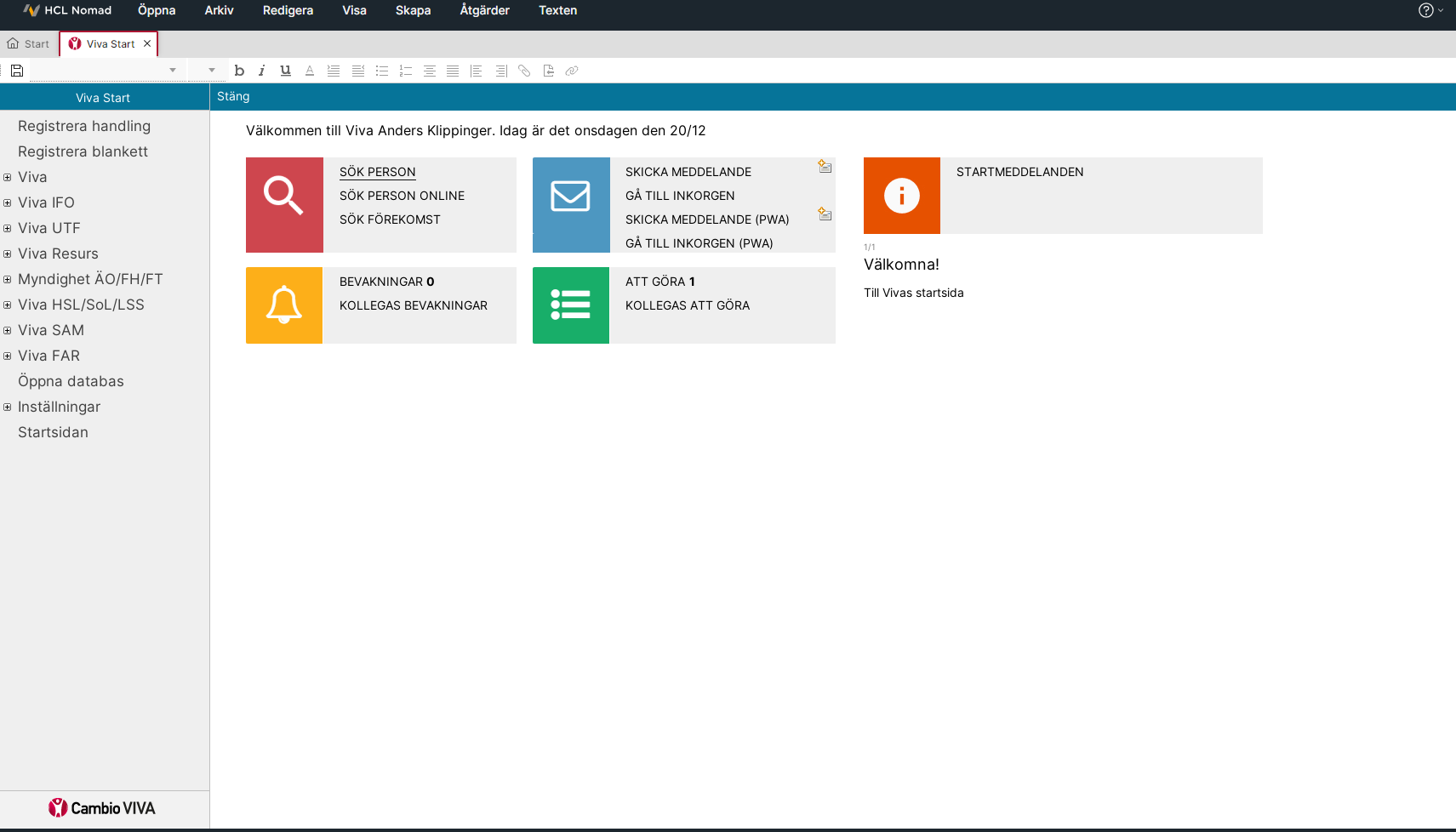Image resolution: width=1456 pixels, height=832 pixels.
Task: Click SKICKA MEDDELANDE (PWA)
Action: (x=707, y=219)
